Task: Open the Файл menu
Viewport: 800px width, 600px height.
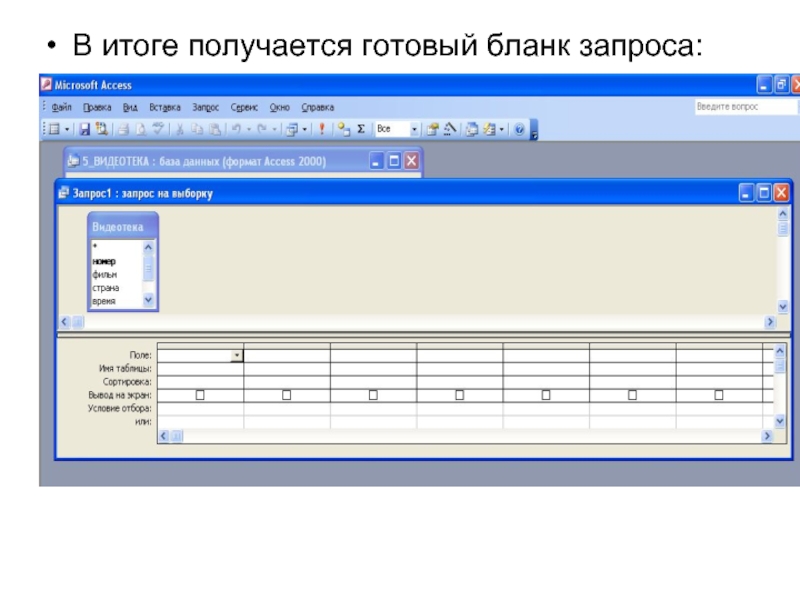Action: (61, 107)
